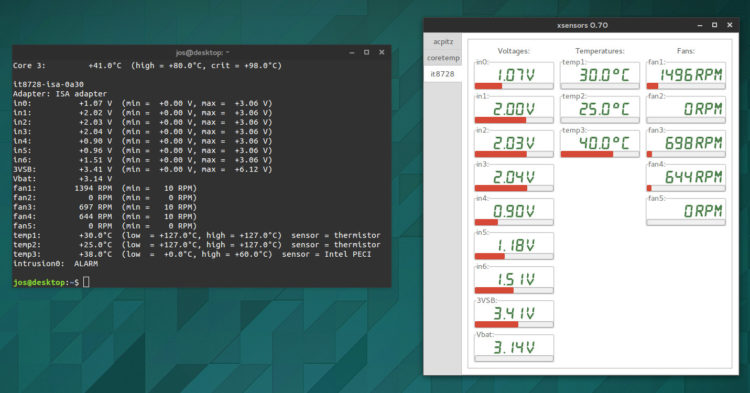Click the 'fan1: 1394 RPM' terminal line
Image resolution: width=750 pixels, height=393 pixels.
tap(105, 188)
